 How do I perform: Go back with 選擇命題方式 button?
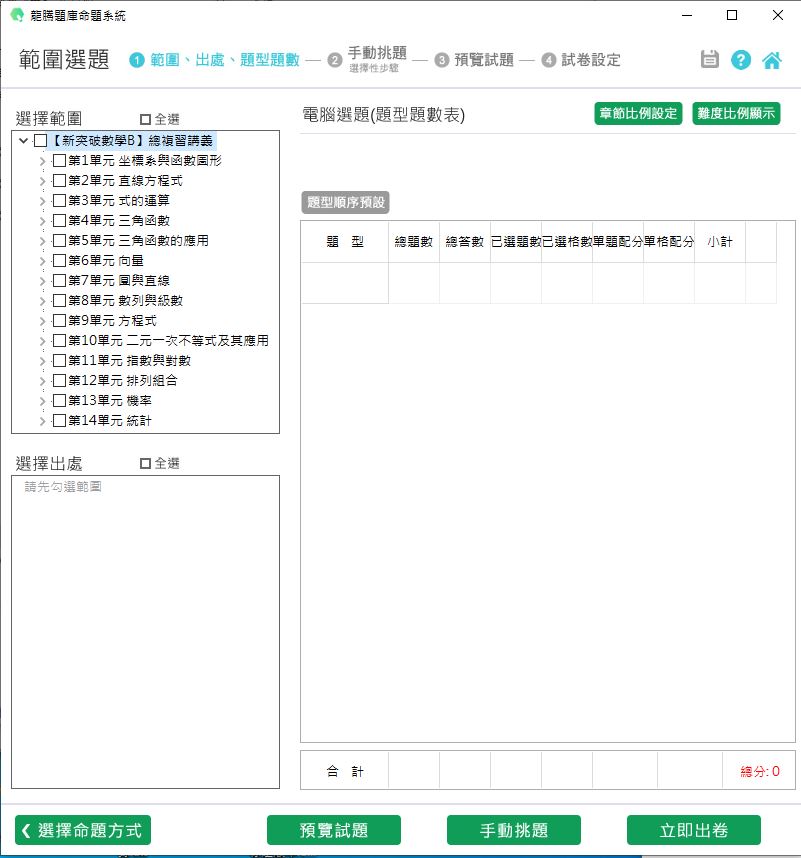(x=83, y=830)
